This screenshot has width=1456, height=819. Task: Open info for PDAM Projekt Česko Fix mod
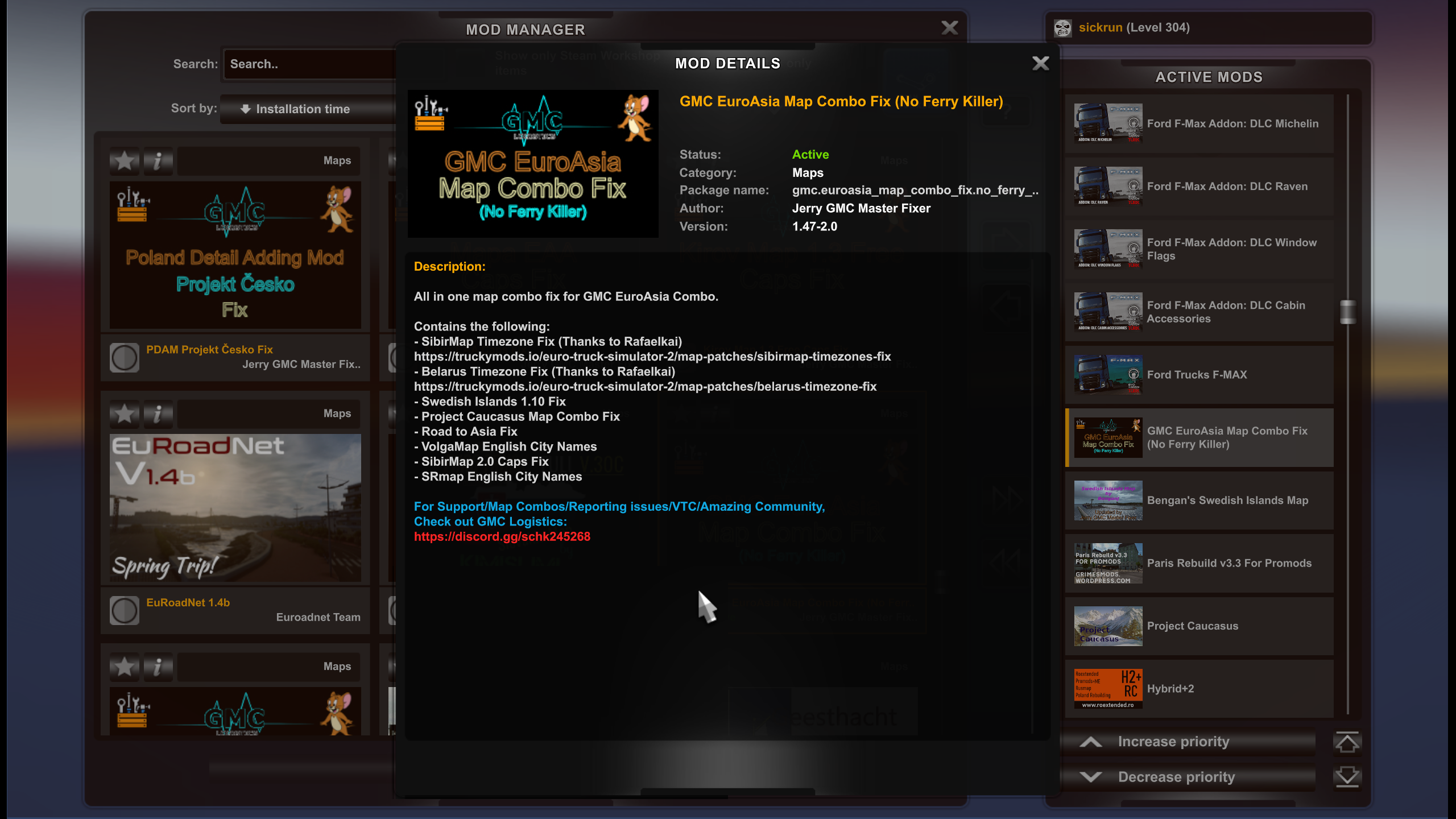coord(158,160)
